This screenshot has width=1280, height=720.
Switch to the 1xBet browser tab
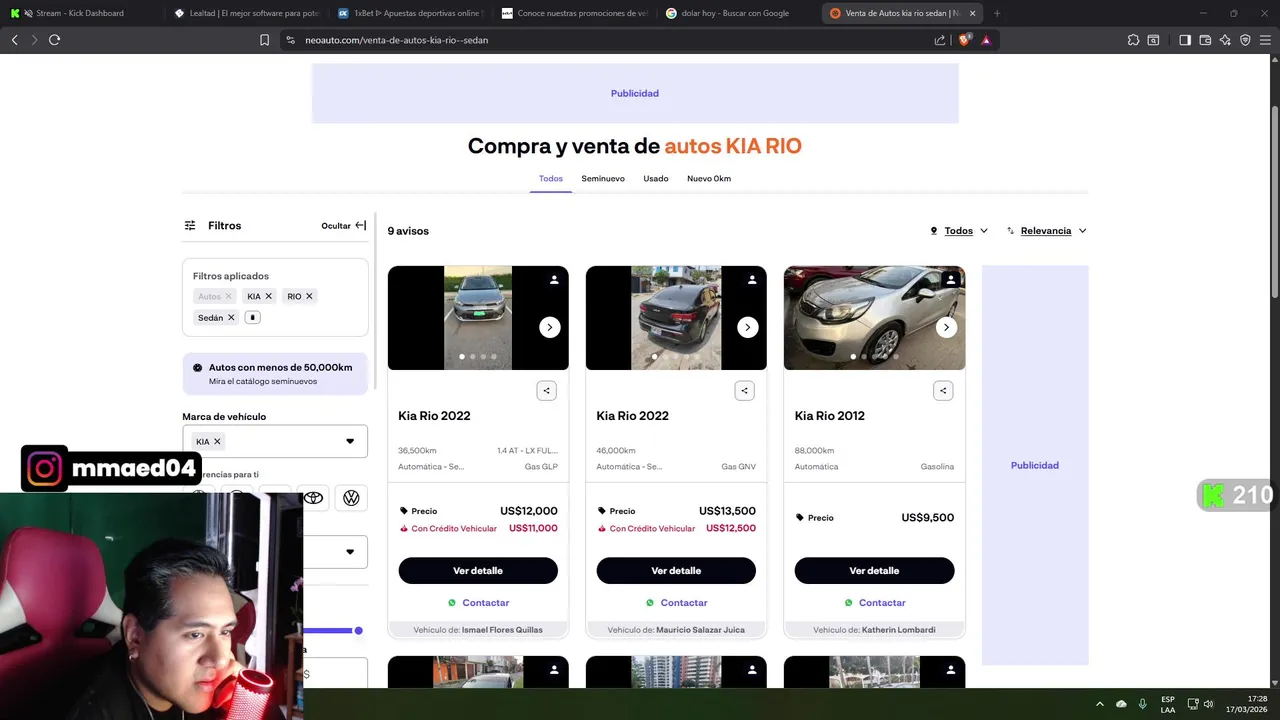click(x=410, y=13)
